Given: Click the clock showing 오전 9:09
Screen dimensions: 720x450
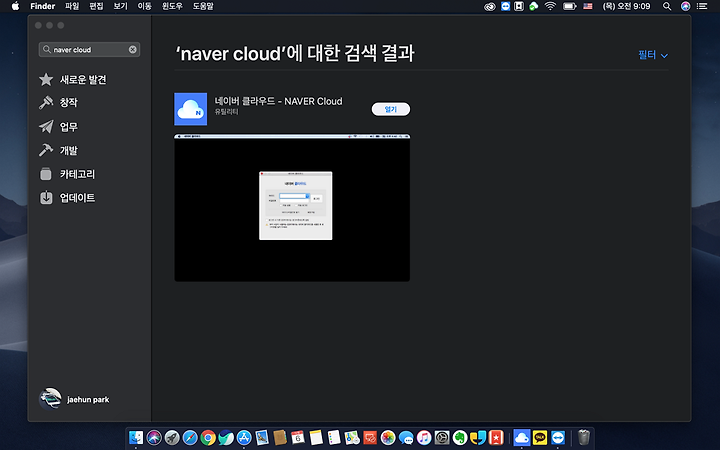Looking at the screenshot, I should [x=626, y=6].
